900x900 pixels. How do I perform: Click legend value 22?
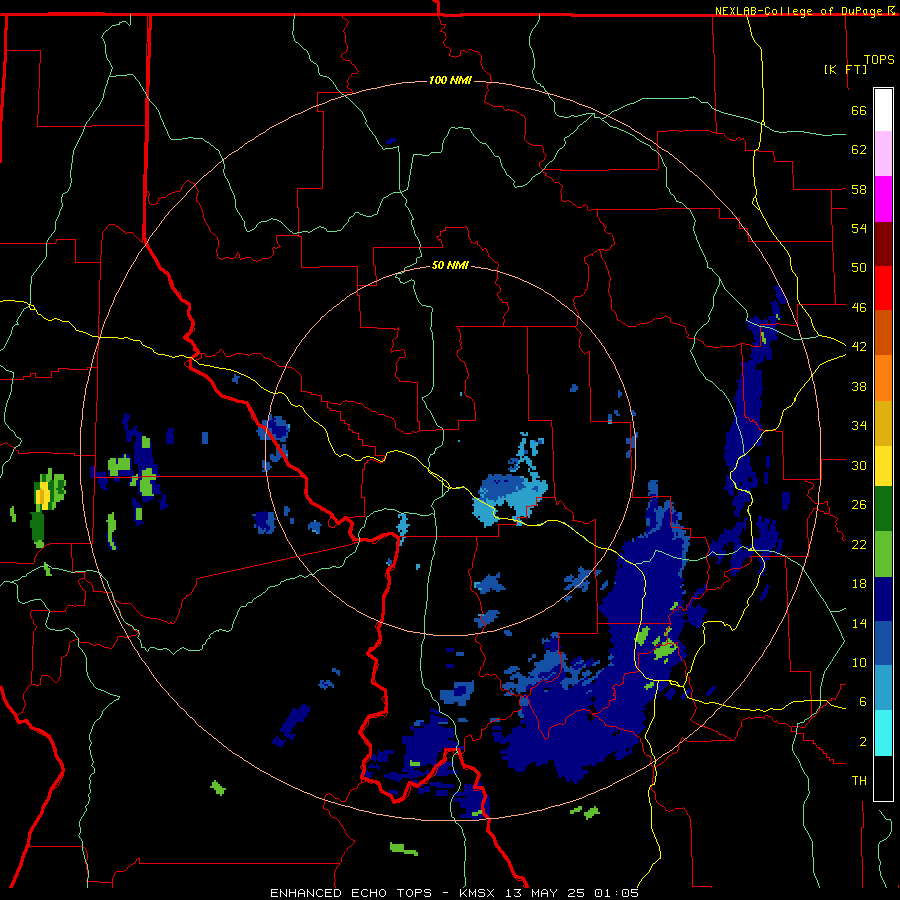pos(859,544)
